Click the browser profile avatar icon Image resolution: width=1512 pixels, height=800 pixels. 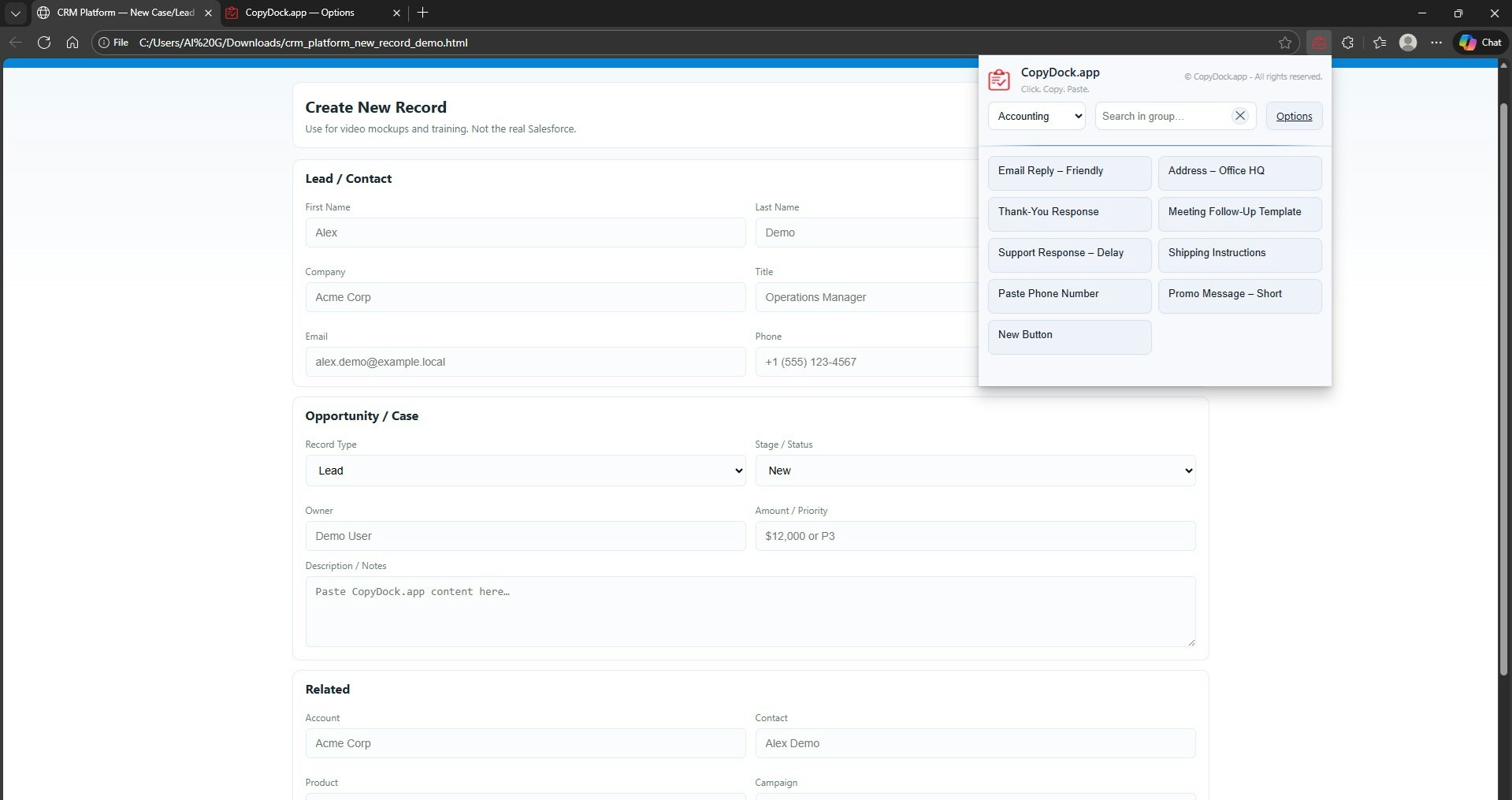(1409, 43)
